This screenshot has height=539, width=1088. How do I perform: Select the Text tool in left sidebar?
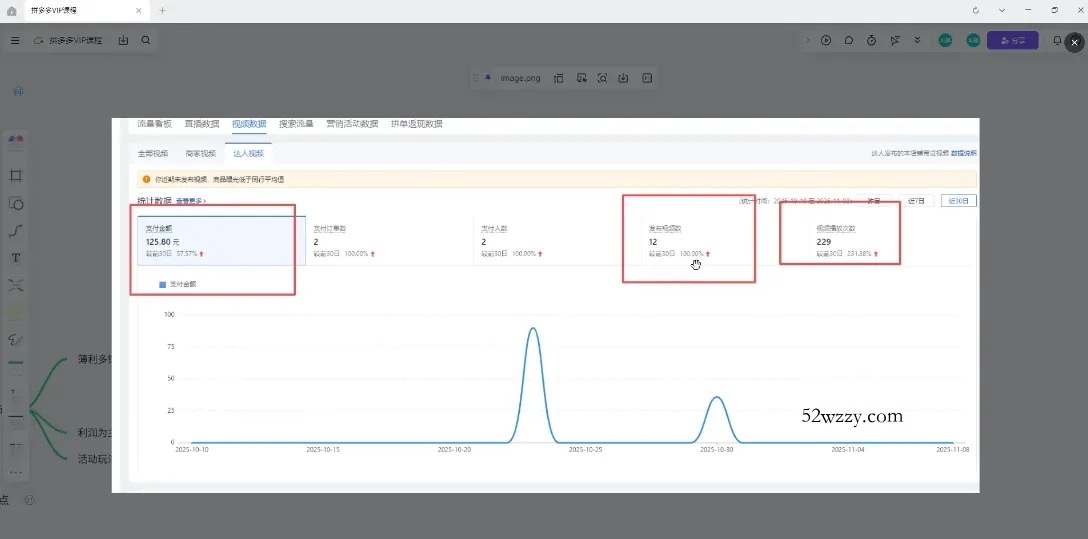point(16,258)
